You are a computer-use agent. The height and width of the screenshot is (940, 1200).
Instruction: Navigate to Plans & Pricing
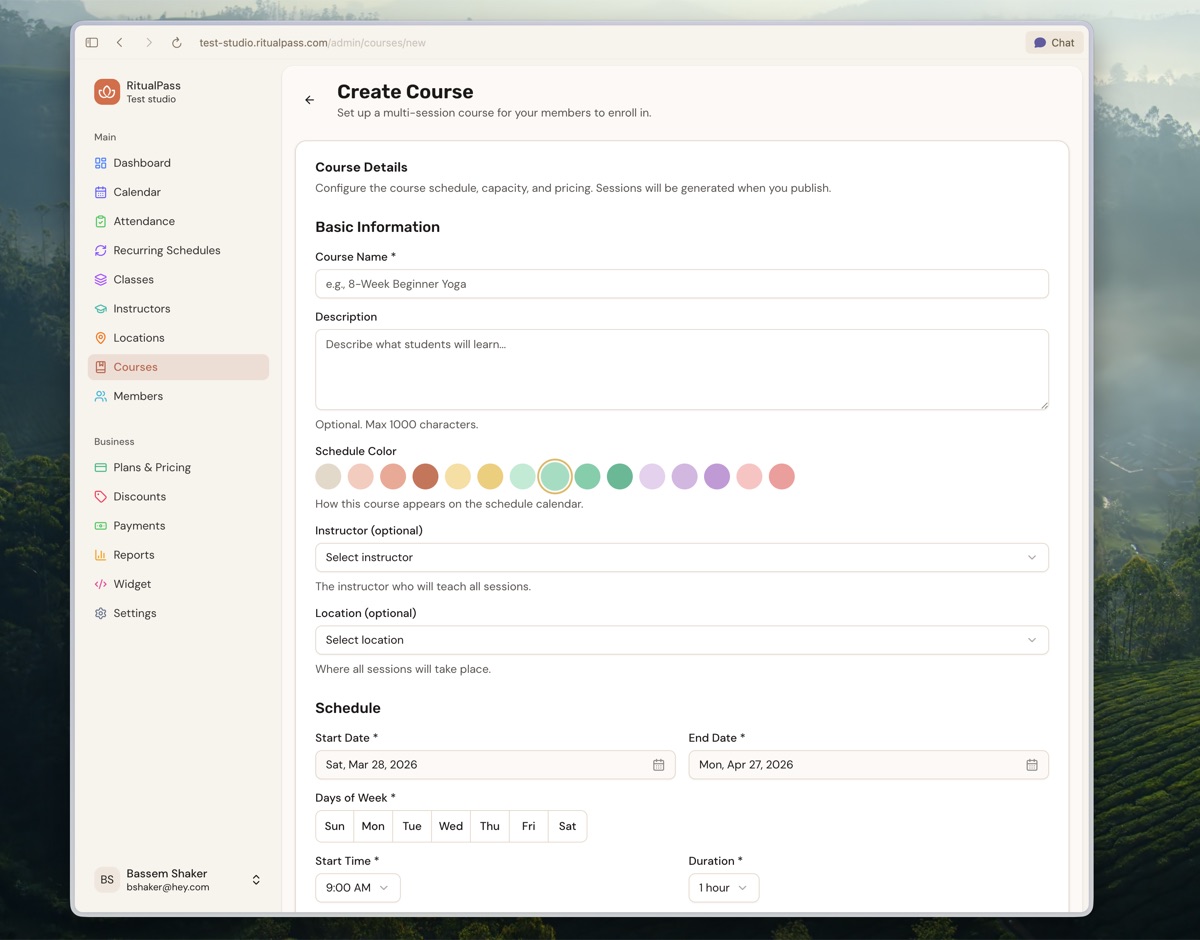click(178, 467)
